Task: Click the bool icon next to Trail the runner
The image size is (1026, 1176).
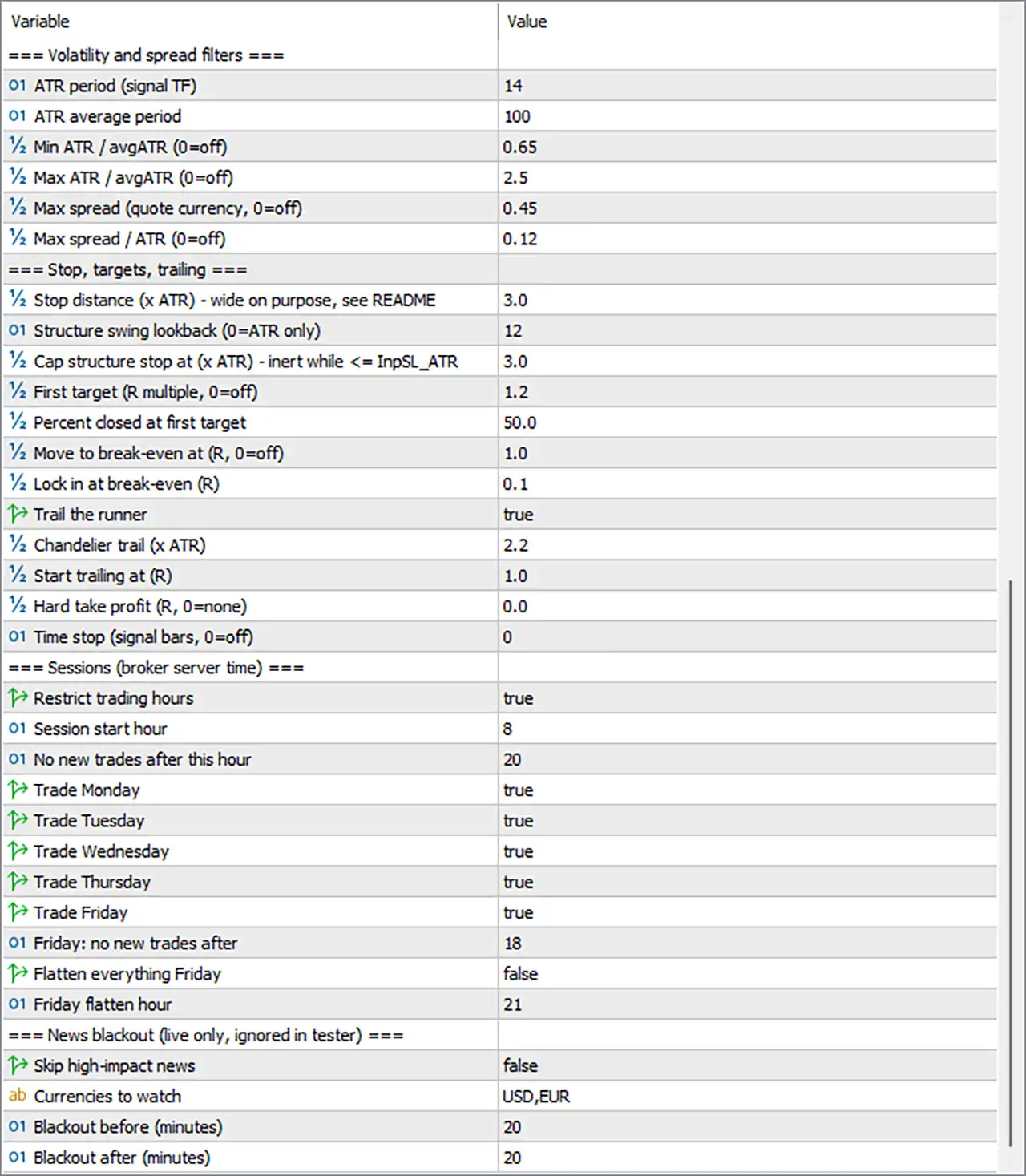Action: click(x=17, y=514)
